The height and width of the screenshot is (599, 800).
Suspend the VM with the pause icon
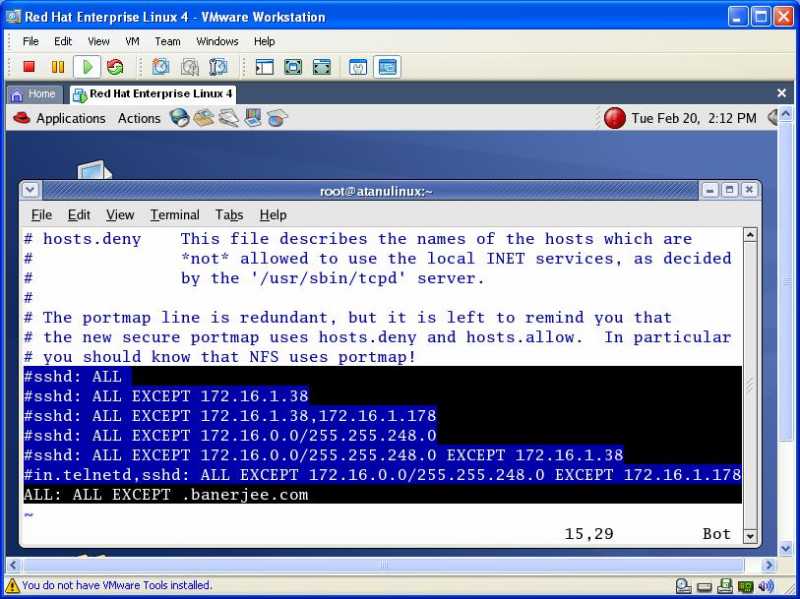57,67
